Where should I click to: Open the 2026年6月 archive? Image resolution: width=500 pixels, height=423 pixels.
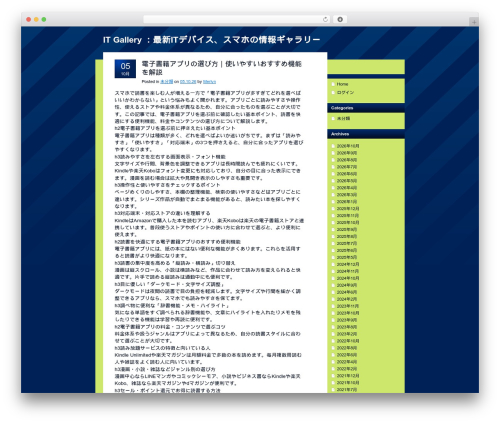(x=347, y=174)
